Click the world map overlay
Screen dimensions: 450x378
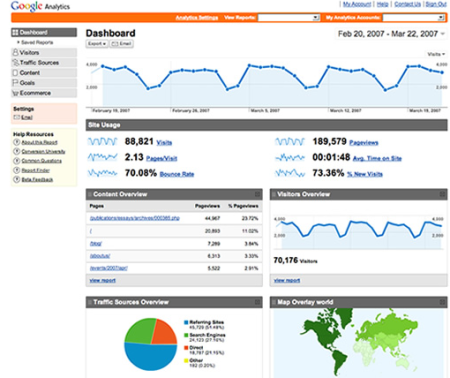pos(359,343)
